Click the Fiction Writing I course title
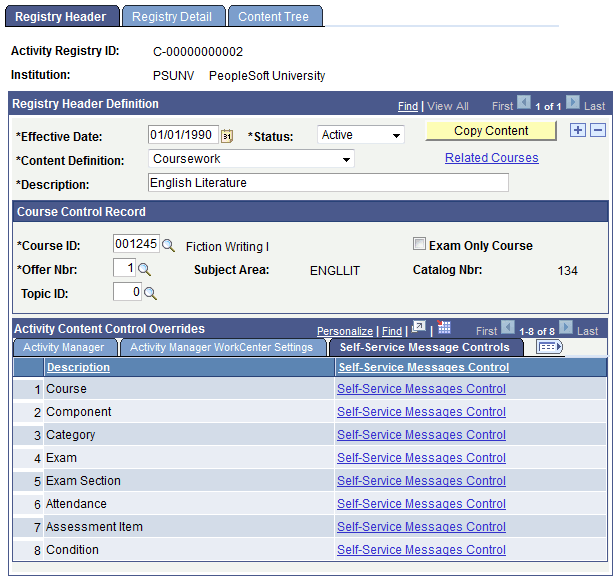This screenshot has height=581, width=616. click(x=227, y=246)
